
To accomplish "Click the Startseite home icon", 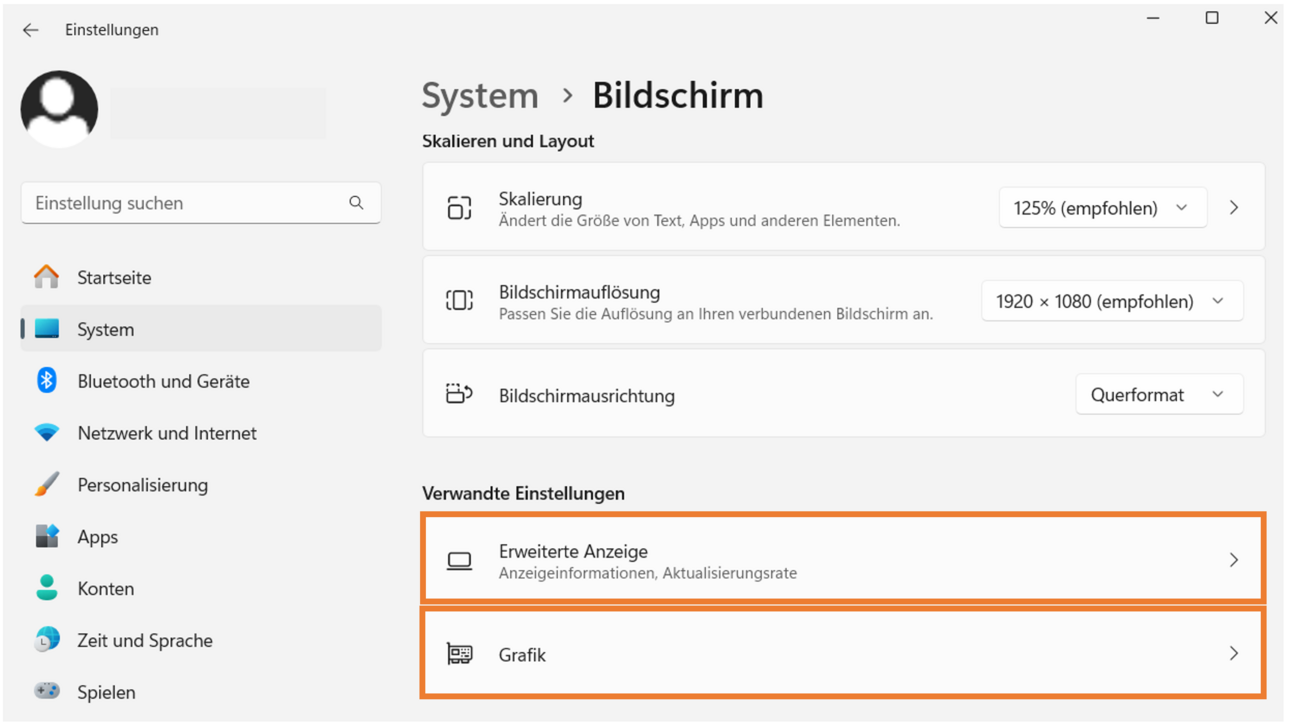I will coord(47,277).
